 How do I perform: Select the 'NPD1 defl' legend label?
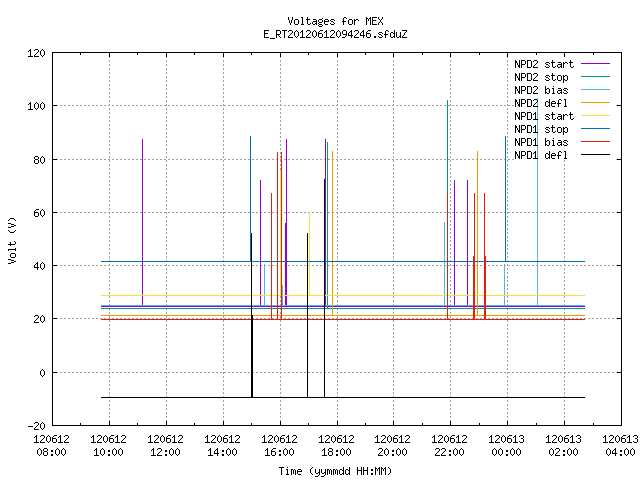click(x=541, y=155)
